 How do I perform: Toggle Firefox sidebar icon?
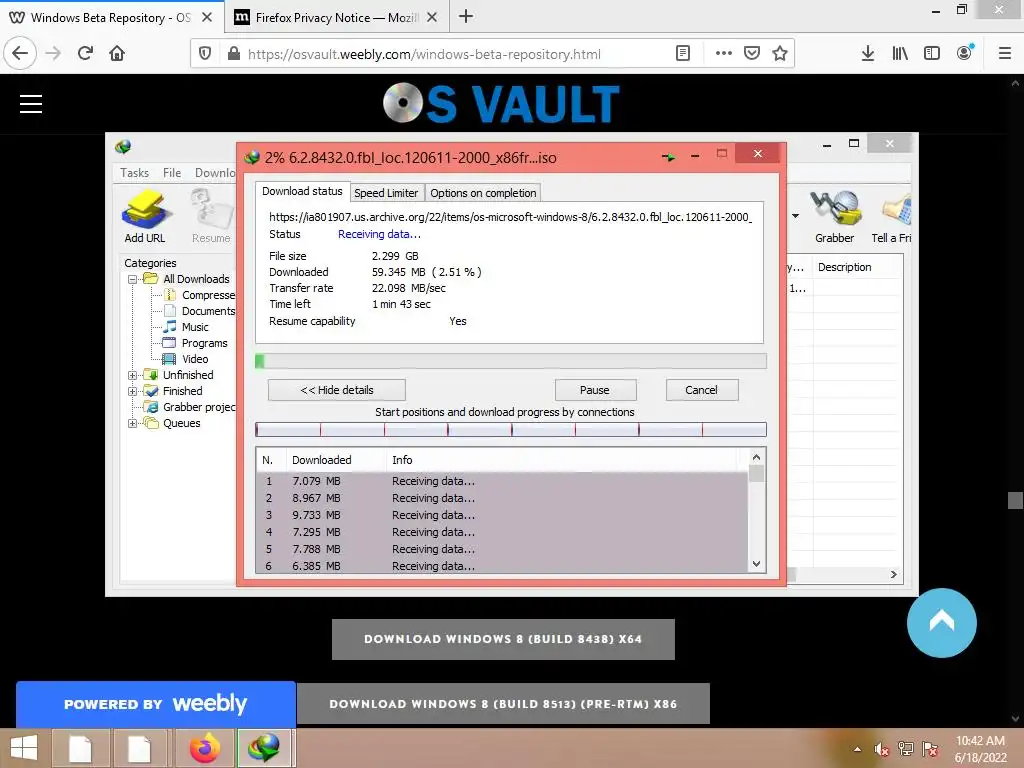click(x=932, y=54)
